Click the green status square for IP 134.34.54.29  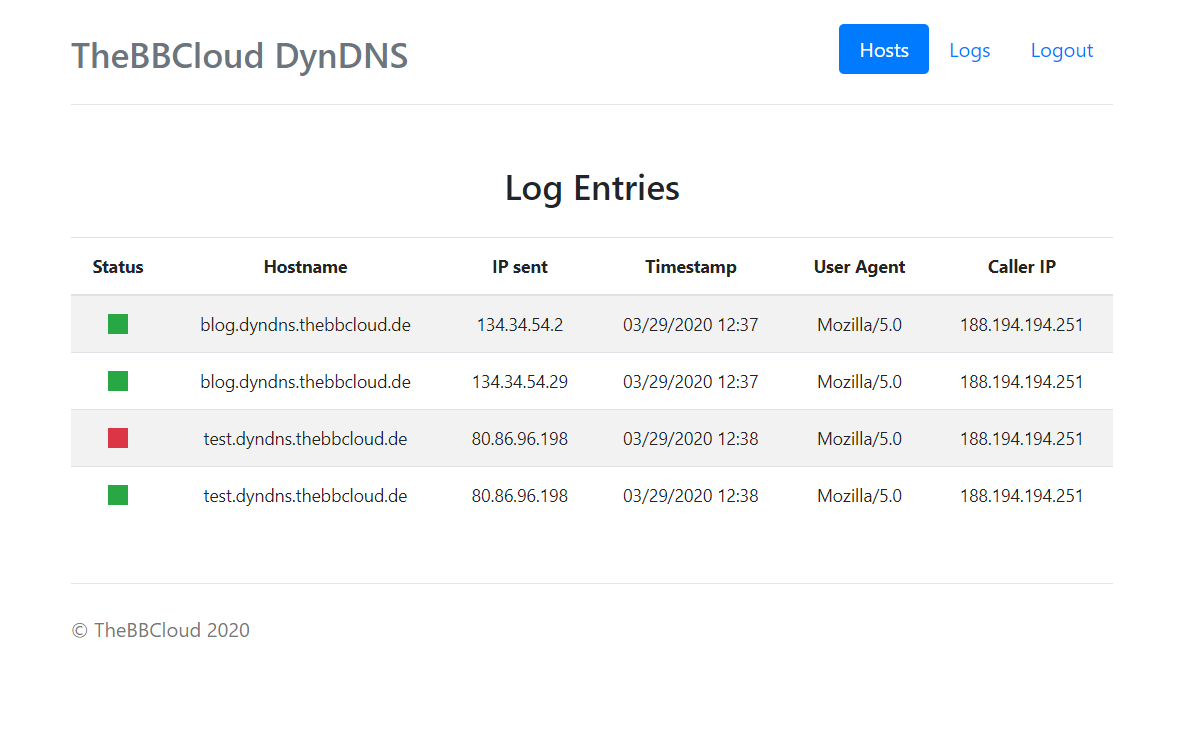[x=118, y=381]
